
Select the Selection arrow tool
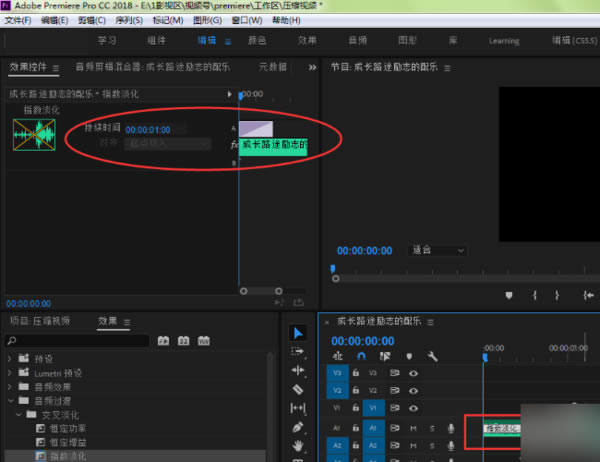point(298,333)
